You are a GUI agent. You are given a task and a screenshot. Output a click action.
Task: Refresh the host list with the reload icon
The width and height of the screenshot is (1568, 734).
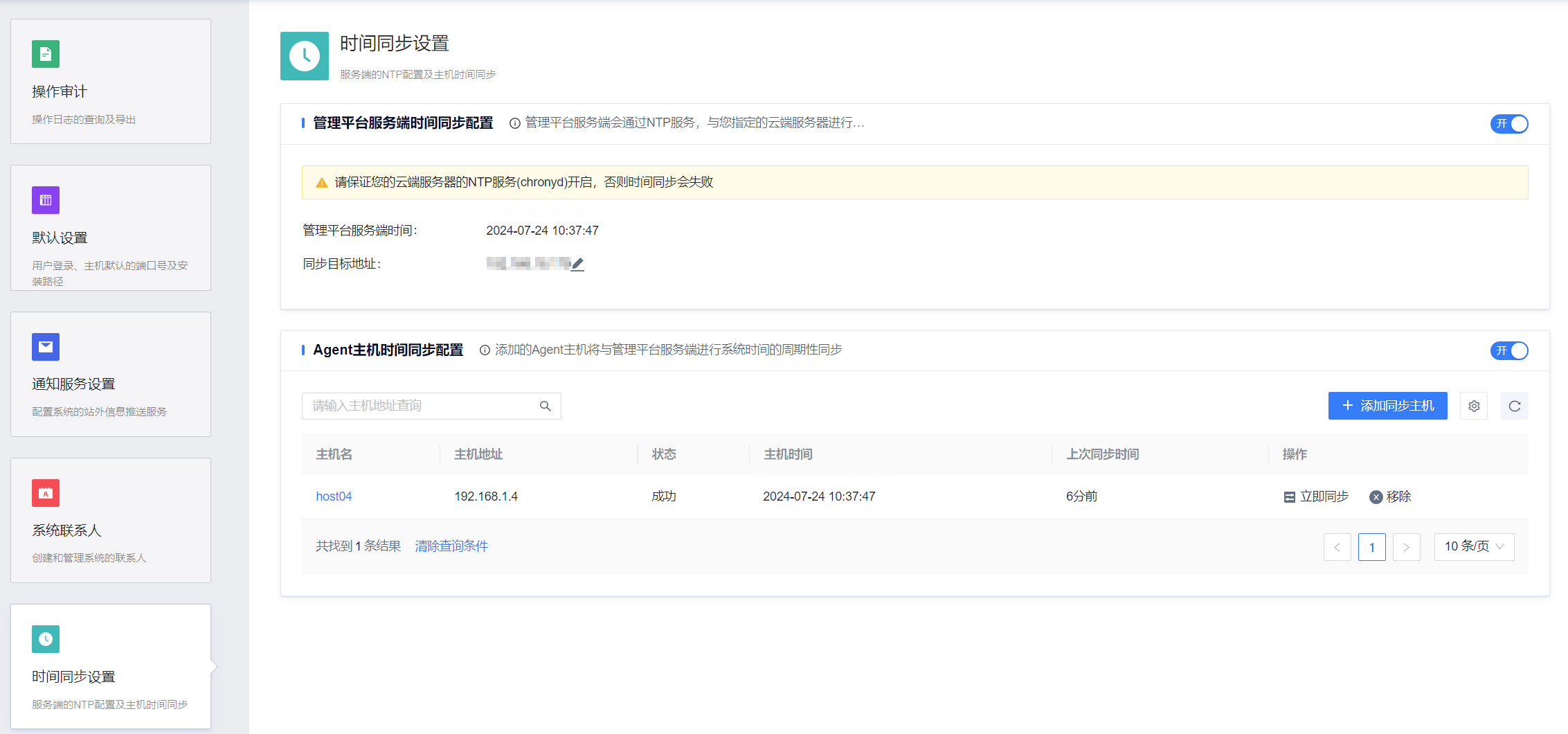pyautogui.click(x=1514, y=406)
